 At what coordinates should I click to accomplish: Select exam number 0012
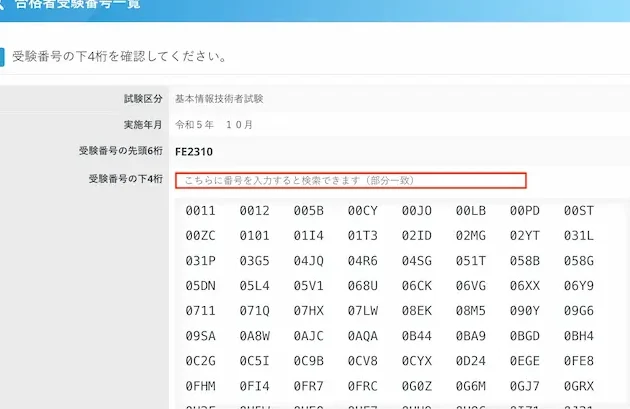(x=254, y=211)
